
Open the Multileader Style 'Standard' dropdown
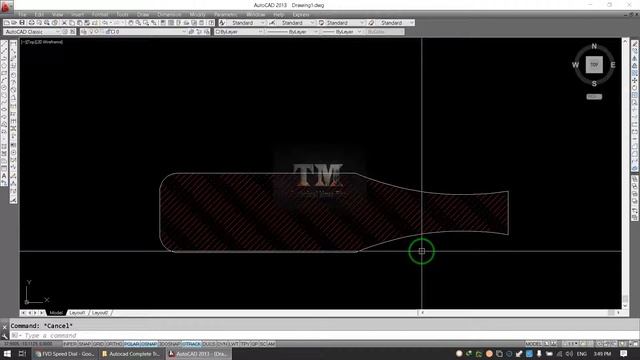(x=411, y=23)
